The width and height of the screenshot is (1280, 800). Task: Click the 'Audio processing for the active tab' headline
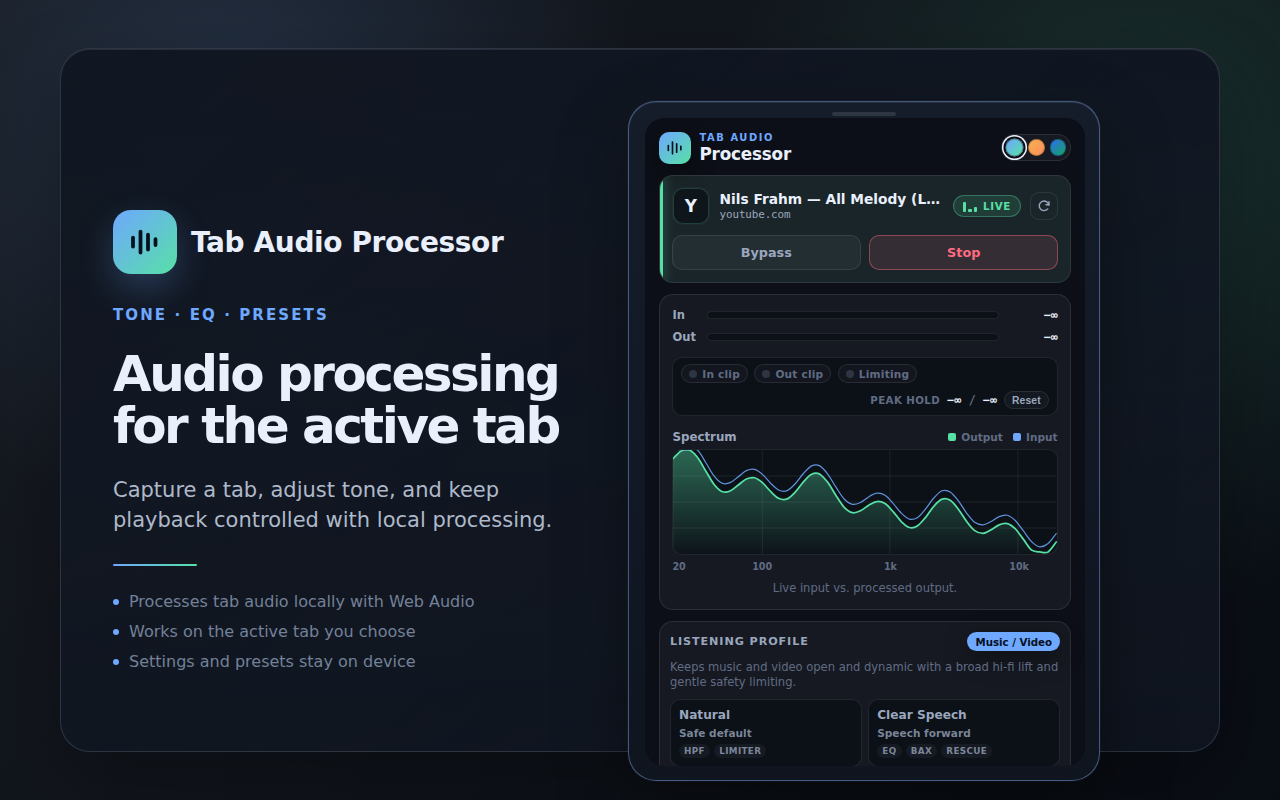coord(336,400)
